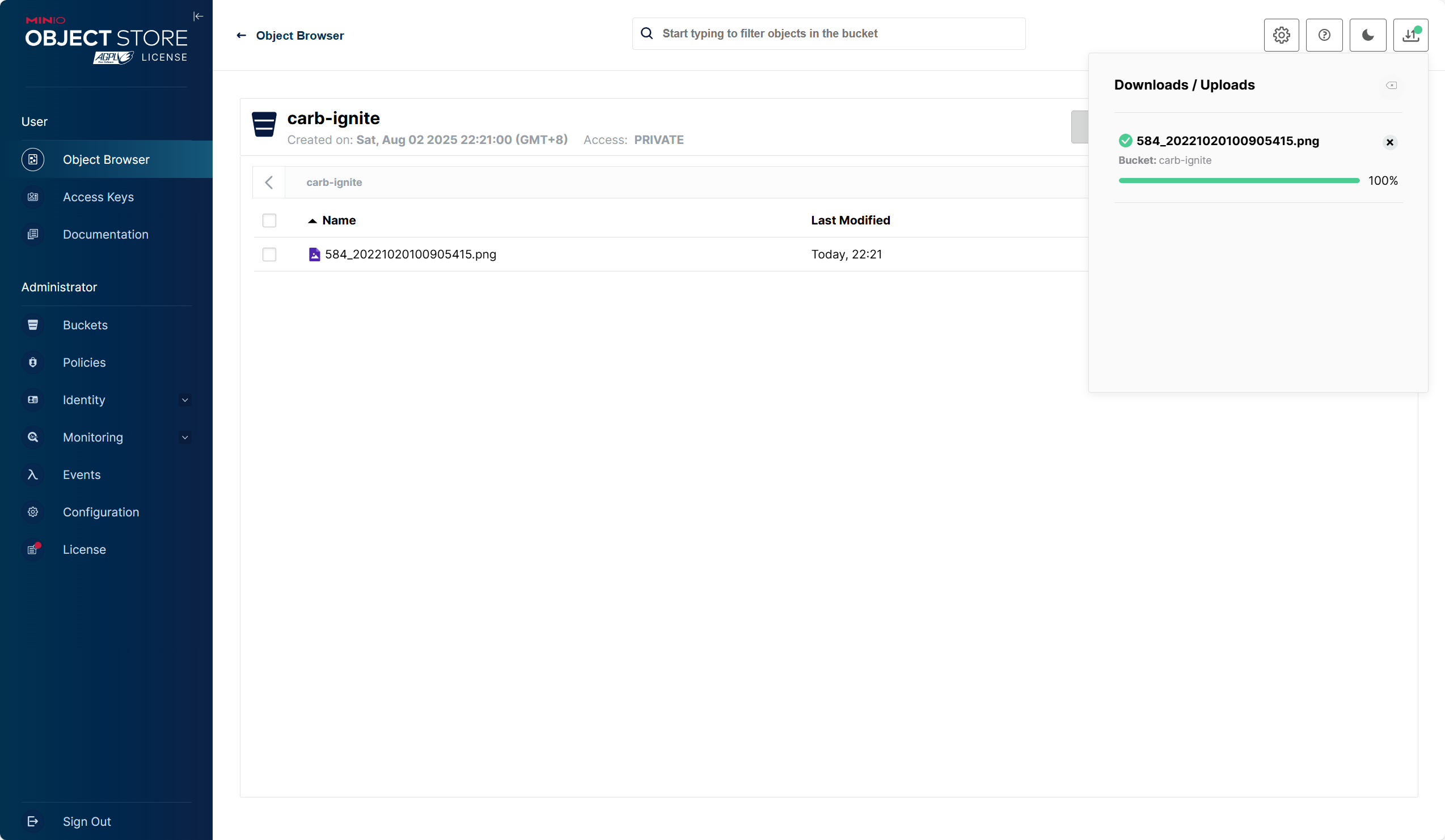Sort objects by Name column arrow
The image size is (1445, 840).
312,220
